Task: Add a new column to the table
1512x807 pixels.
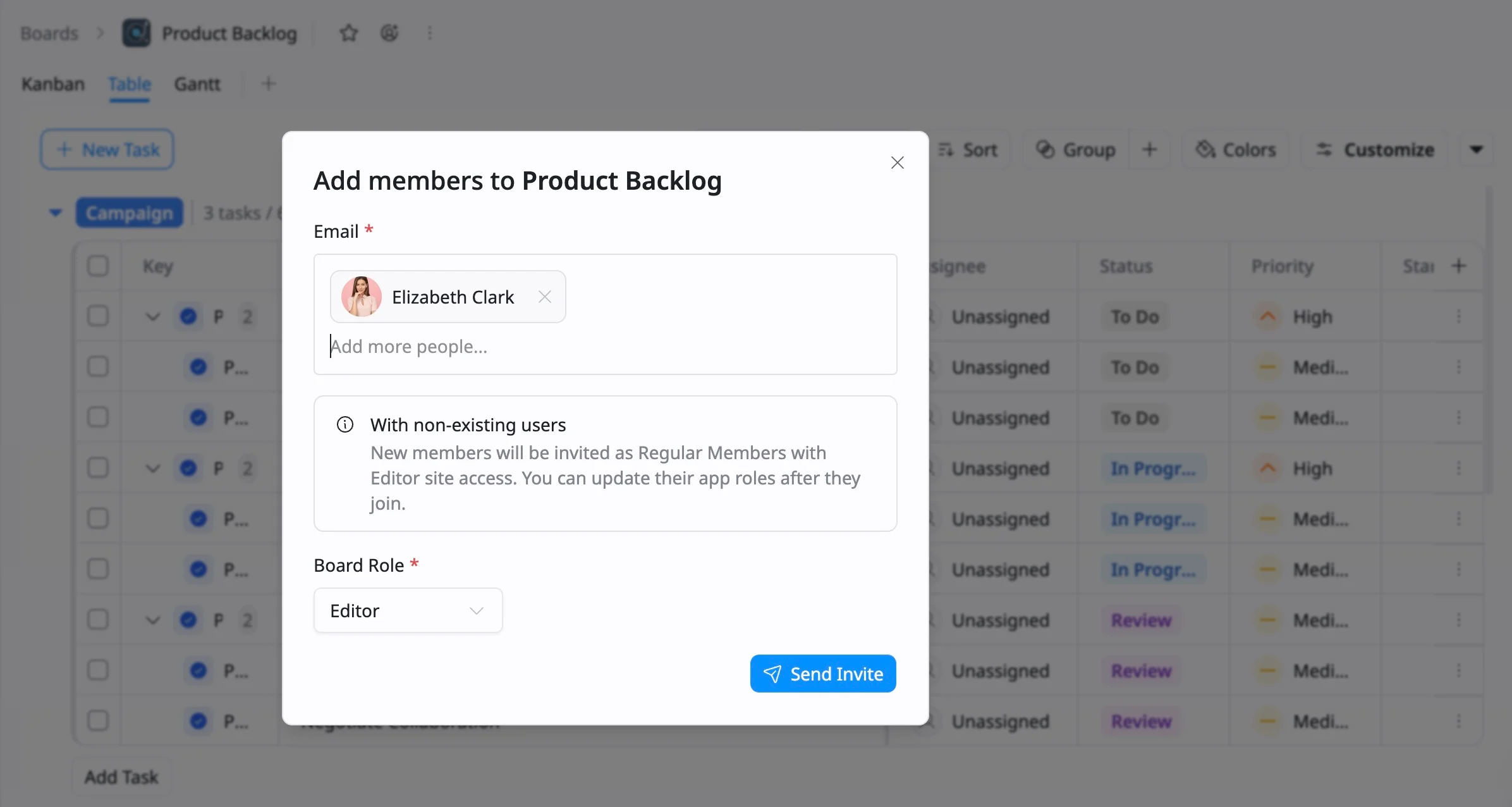Action: tap(1459, 266)
